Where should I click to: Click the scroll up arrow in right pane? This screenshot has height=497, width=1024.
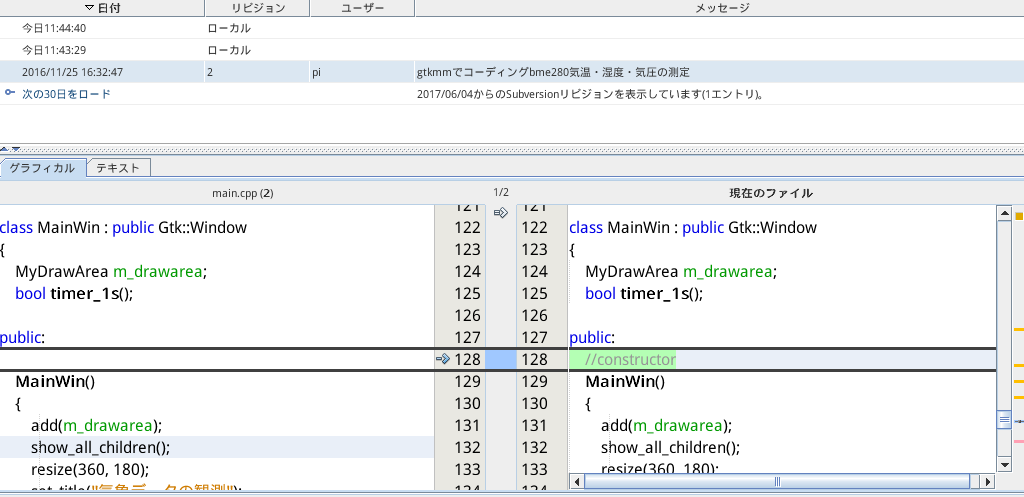1004,213
